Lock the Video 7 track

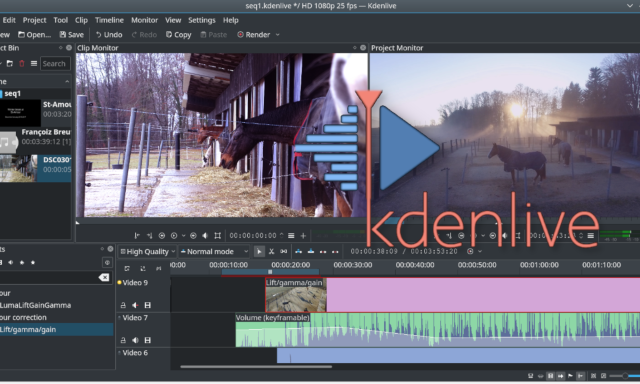[123, 340]
